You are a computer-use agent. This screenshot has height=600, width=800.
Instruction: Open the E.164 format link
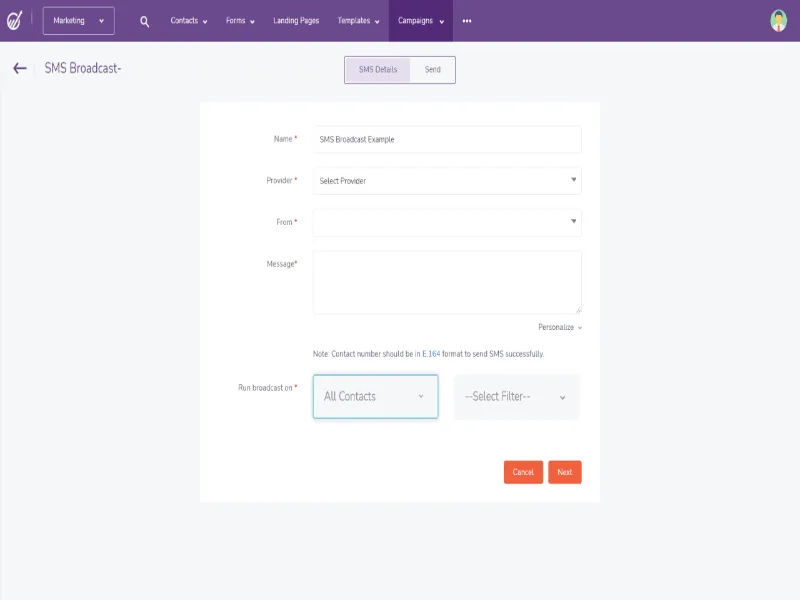coord(431,354)
